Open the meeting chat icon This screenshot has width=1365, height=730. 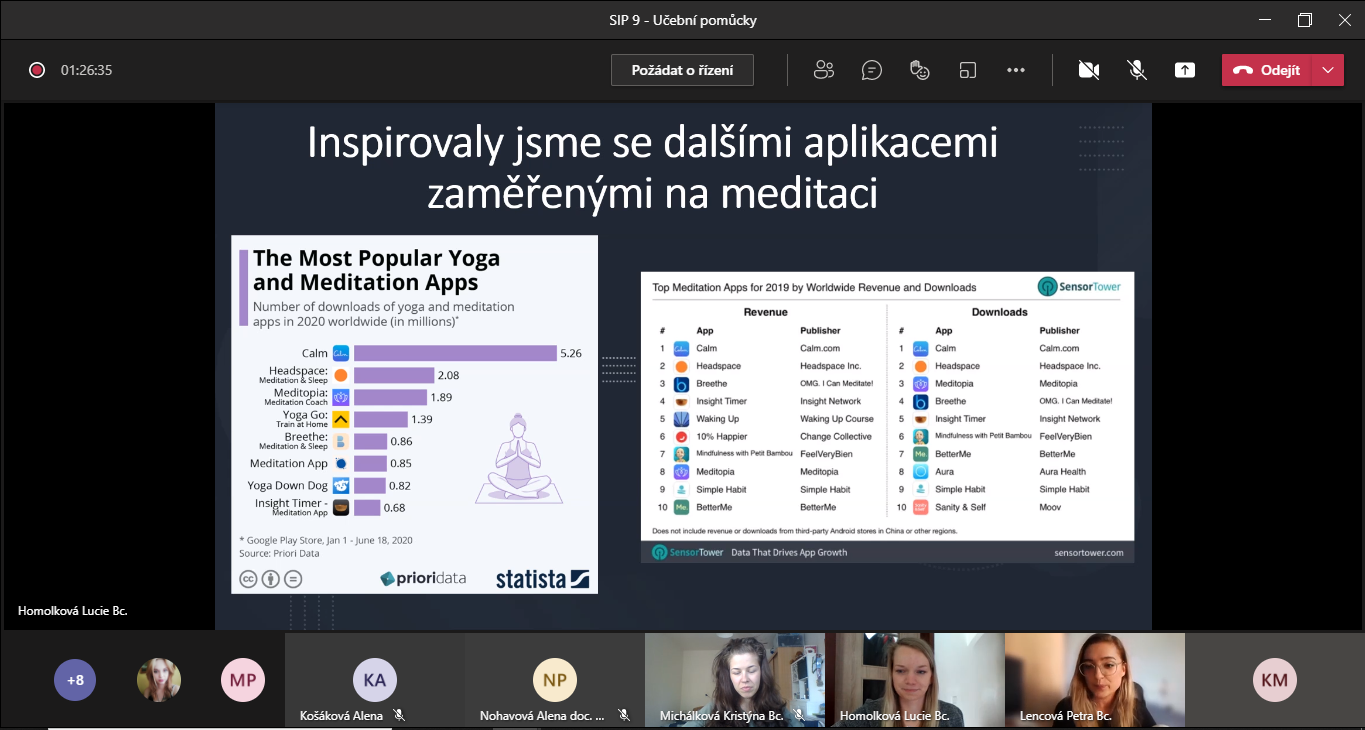[x=872, y=70]
